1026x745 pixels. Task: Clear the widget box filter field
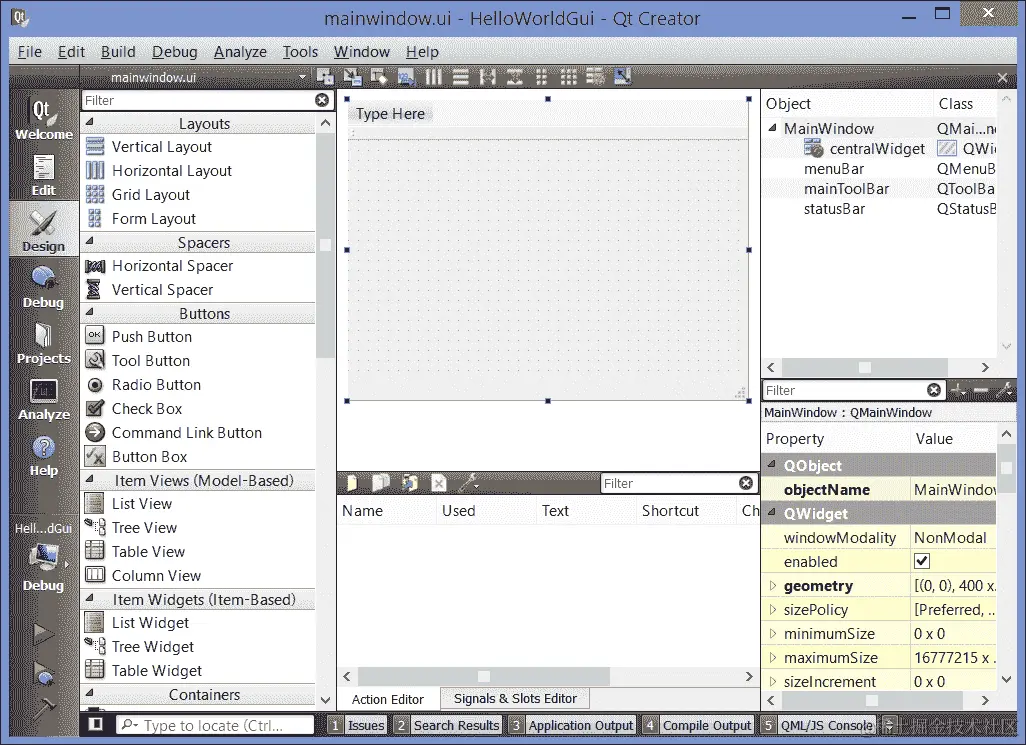[x=322, y=100]
